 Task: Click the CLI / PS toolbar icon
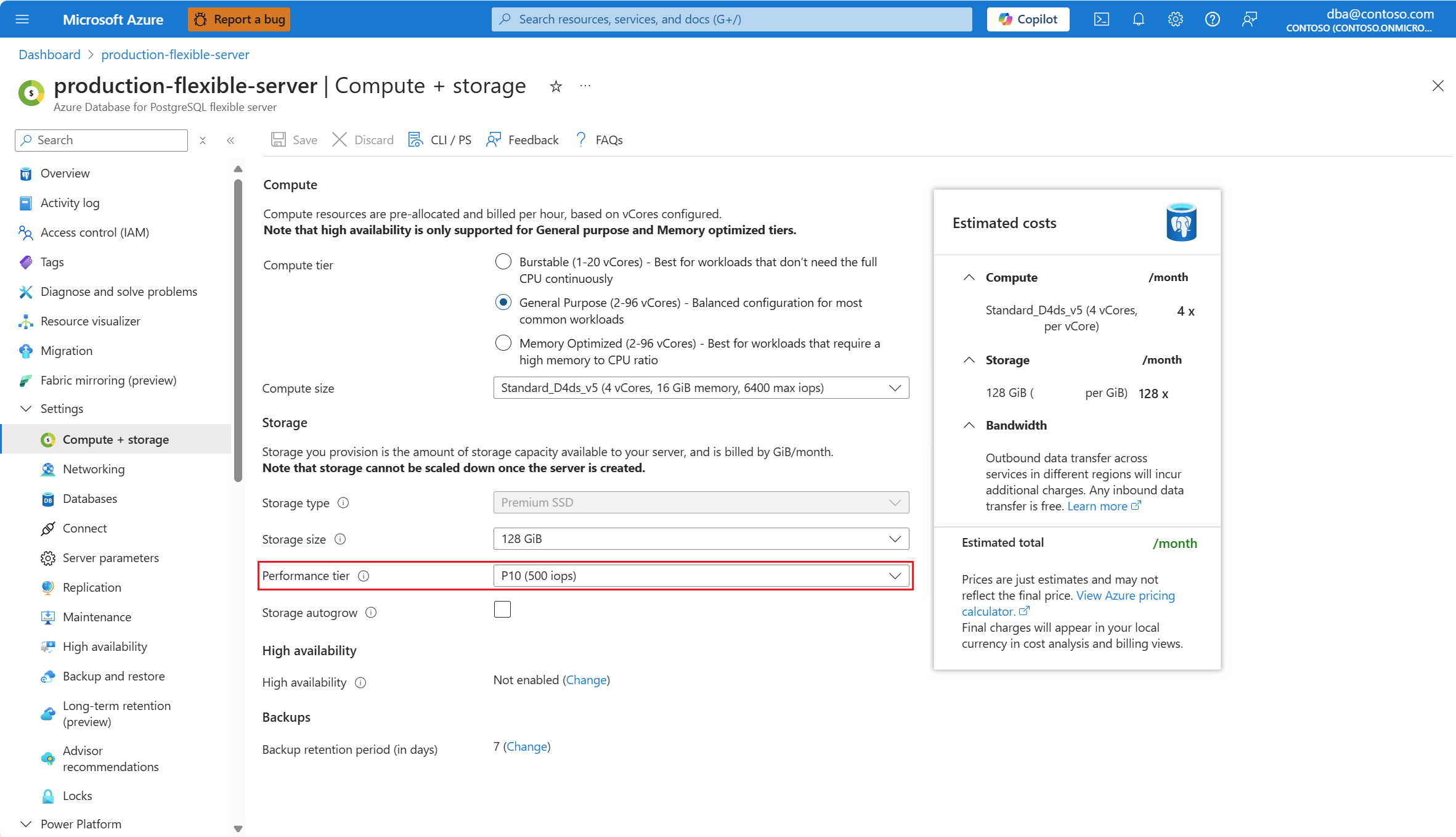416,140
